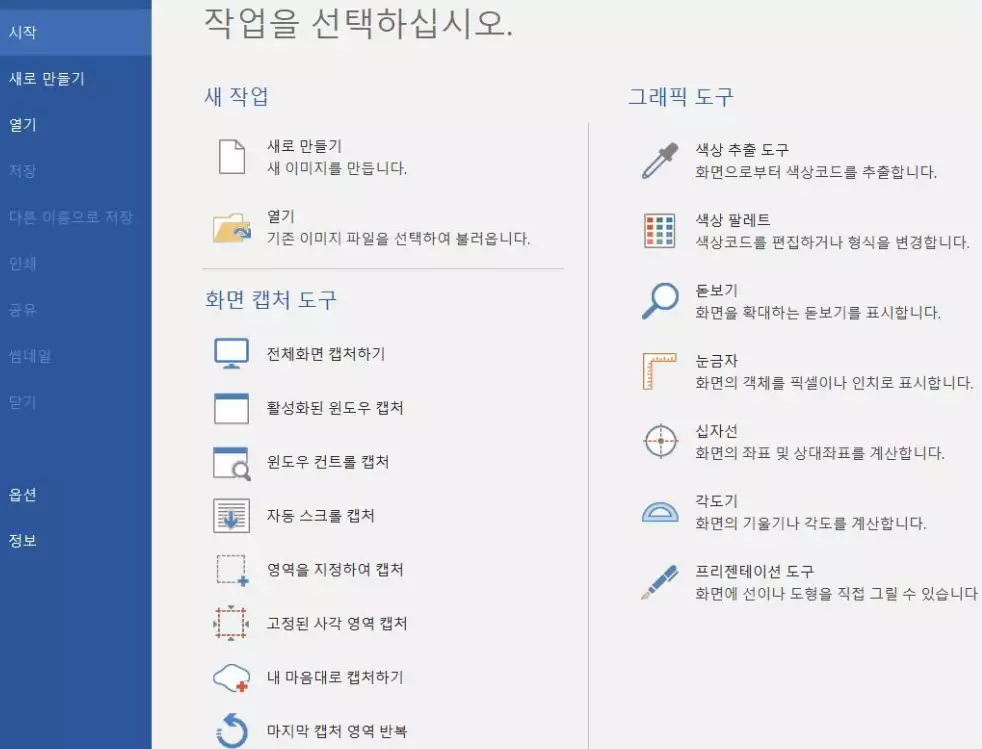The image size is (982, 749).
Task: Click the disabled 저장 sidebar entry
Action: (75, 171)
